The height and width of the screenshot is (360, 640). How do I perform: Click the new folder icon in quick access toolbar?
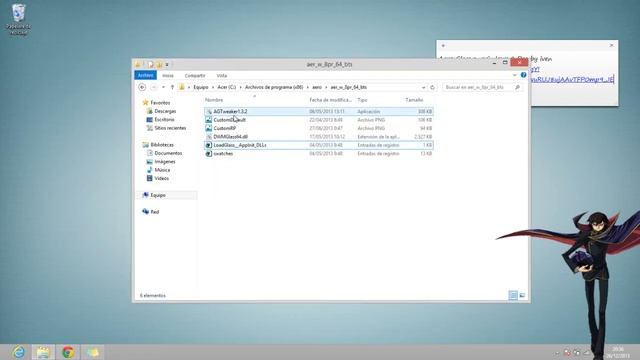(159, 64)
